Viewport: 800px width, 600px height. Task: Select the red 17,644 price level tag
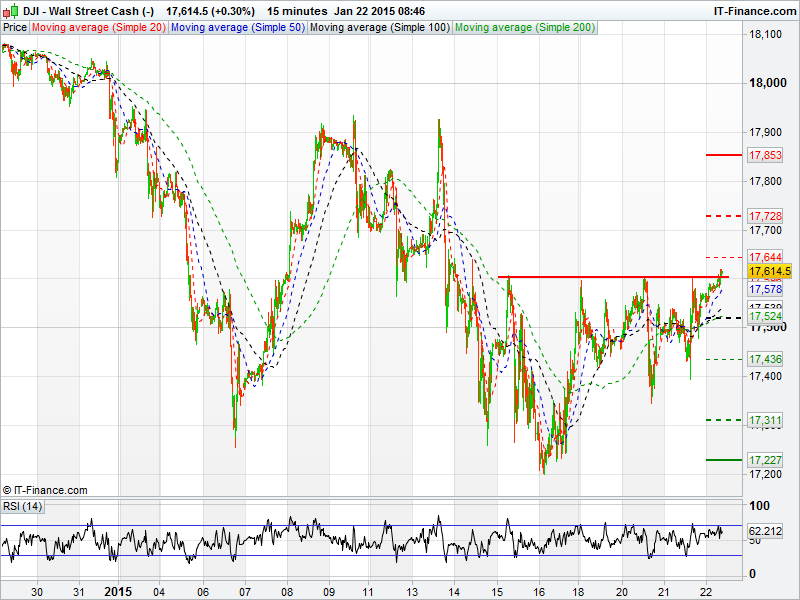coord(765,257)
